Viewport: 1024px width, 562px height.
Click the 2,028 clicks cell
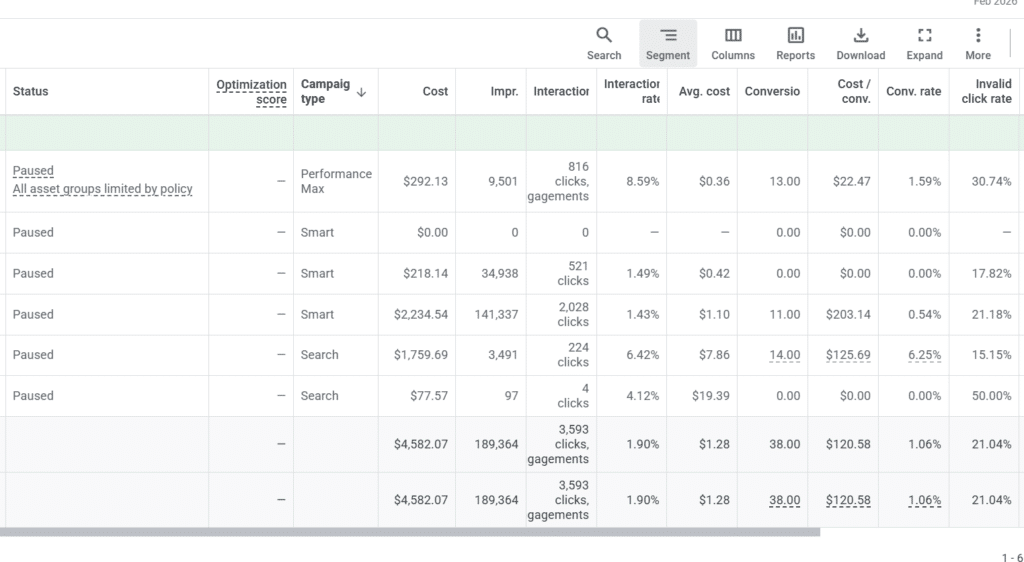[x=573, y=315]
